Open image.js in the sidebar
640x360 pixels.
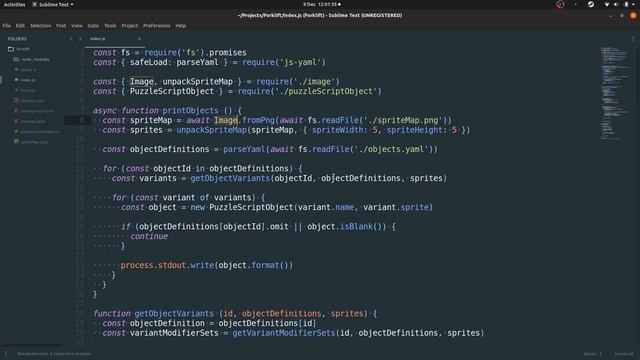(29, 70)
